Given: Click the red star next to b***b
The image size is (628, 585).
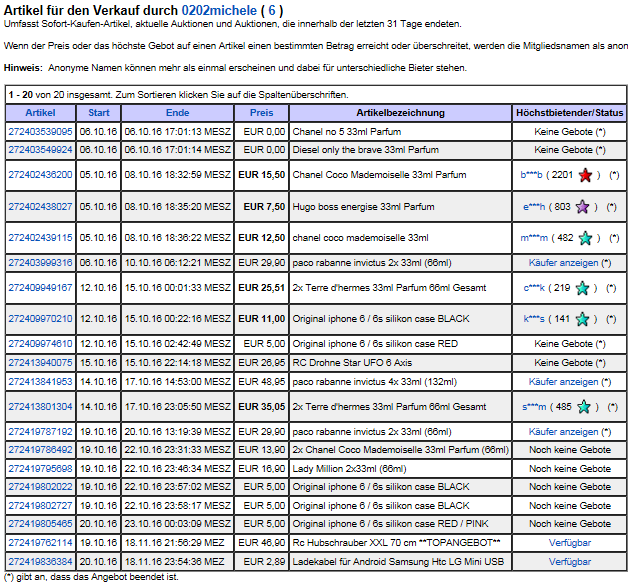Looking at the screenshot, I should tap(585, 175).
